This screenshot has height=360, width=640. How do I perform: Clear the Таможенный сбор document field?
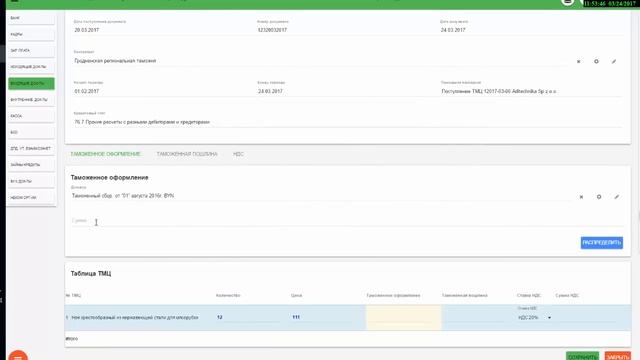(x=581, y=197)
